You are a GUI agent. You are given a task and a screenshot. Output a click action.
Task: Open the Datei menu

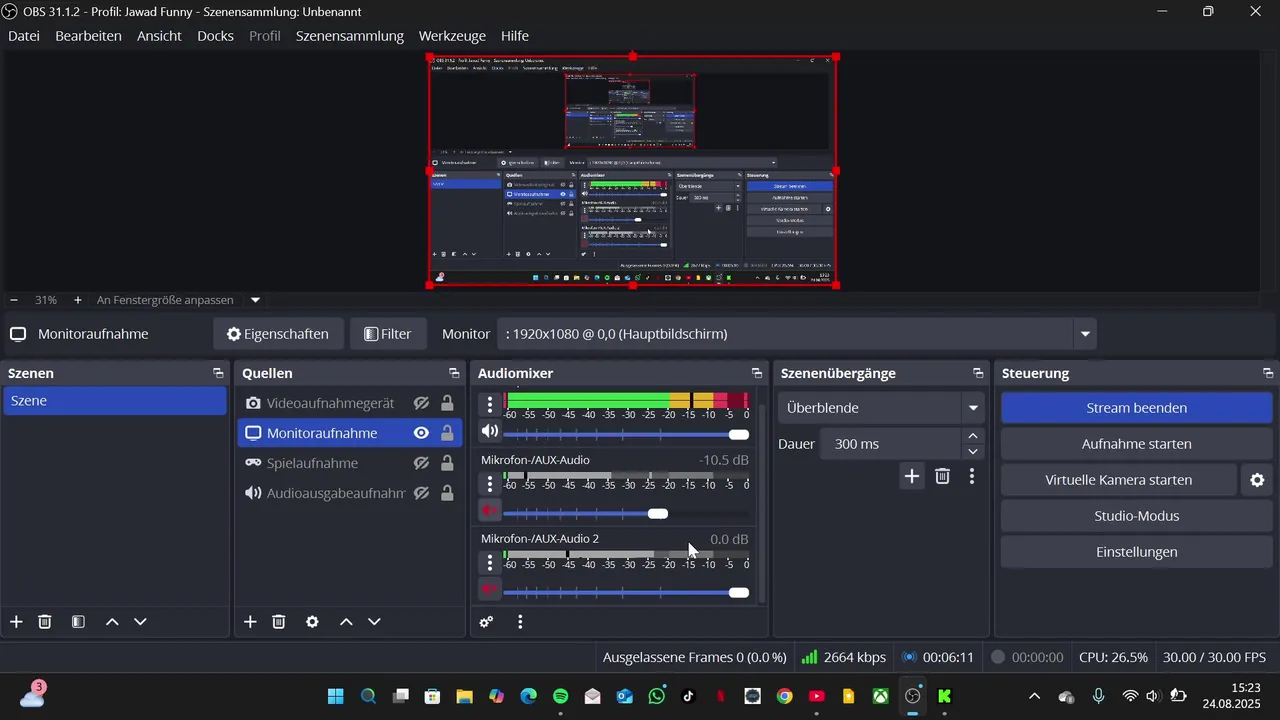coord(24,36)
